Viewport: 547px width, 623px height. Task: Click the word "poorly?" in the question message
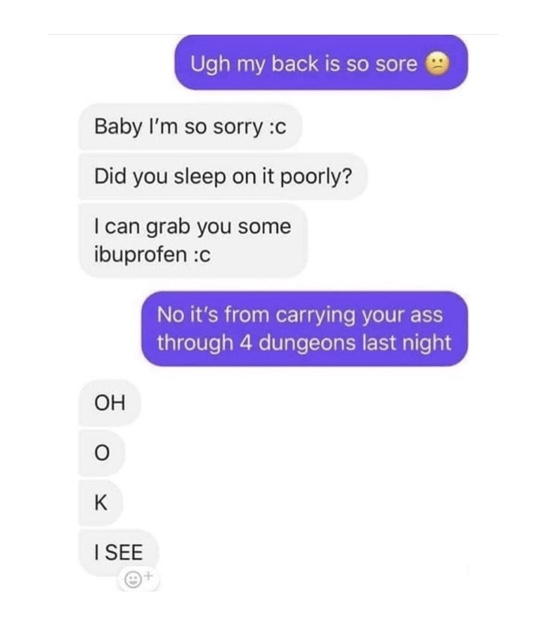coord(317,177)
